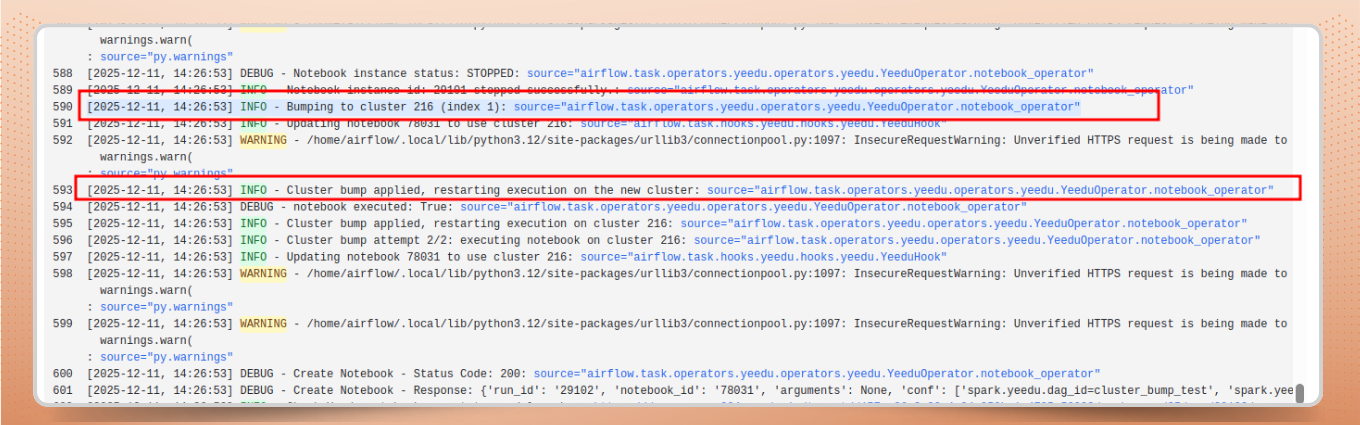The height and width of the screenshot is (425, 1360).
Task: Click log line number 590
Action: (63, 106)
